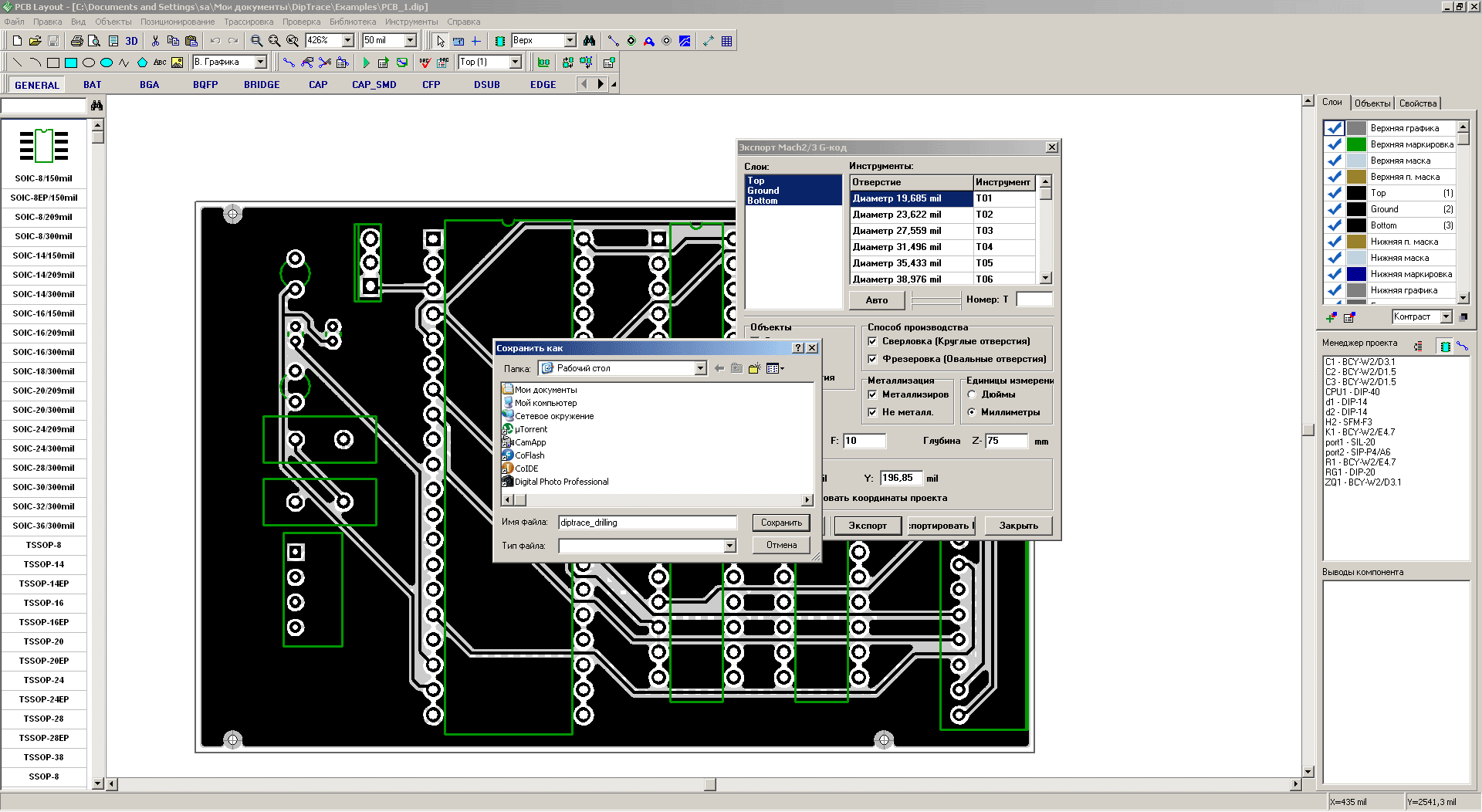Viewport: 1482px width, 812px height.
Task: Click the Сохранить button
Action: [781, 523]
